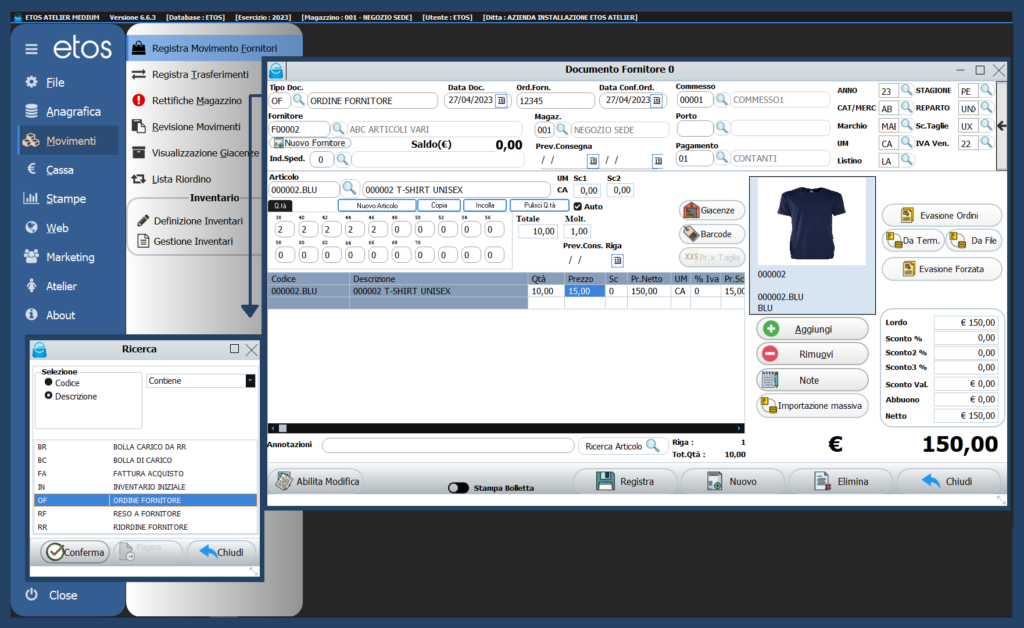Click the red Rimuovi button
The image size is (1024, 628).
tap(812, 354)
